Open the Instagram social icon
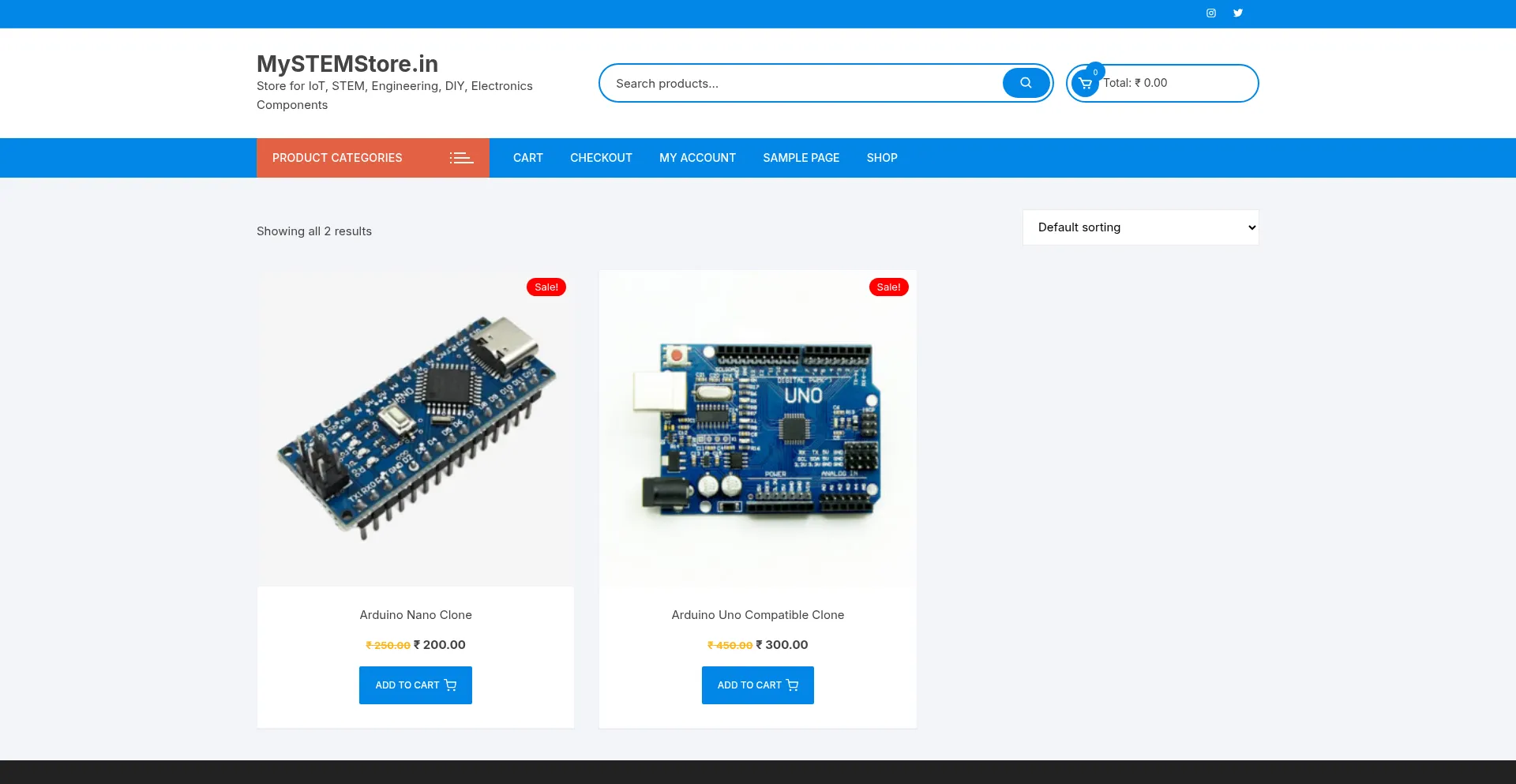Image resolution: width=1516 pixels, height=784 pixels. [x=1210, y=13]
